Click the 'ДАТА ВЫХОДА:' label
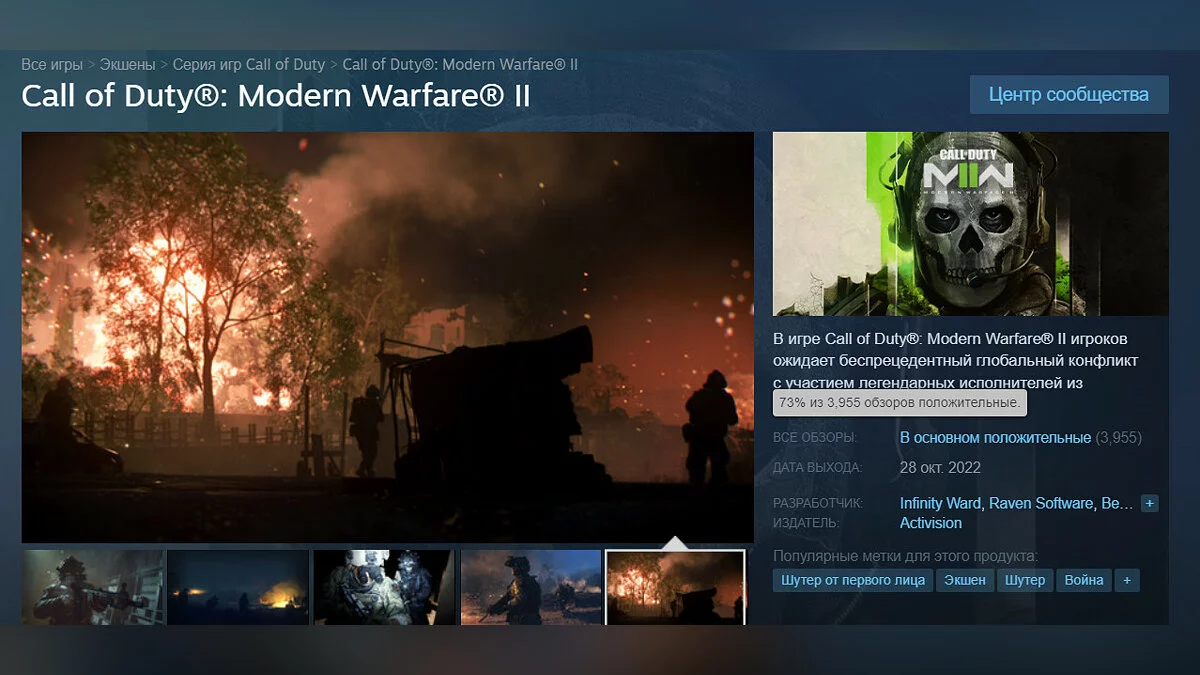This screenshot has width=1200, height=675. (817, 468)
